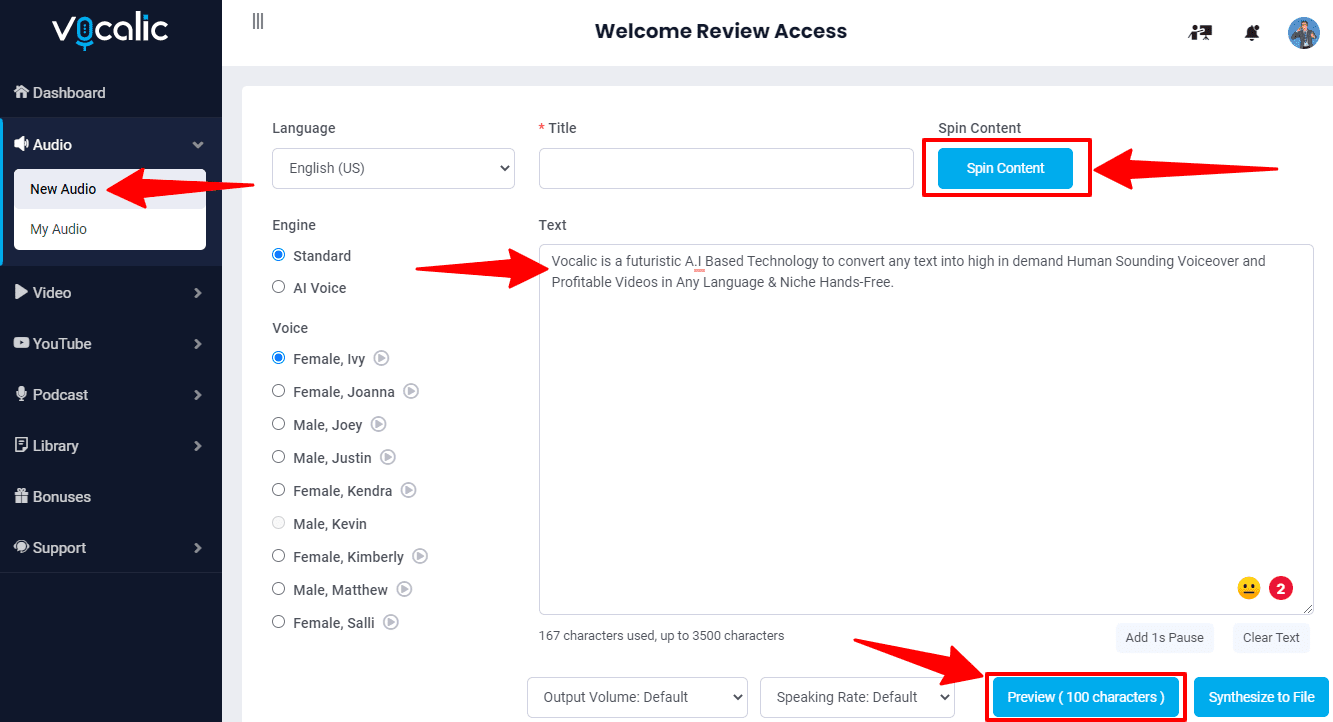This screenshot has height=722, width=1333.
Task: Click into the Title input field
Action: (726, 168)
